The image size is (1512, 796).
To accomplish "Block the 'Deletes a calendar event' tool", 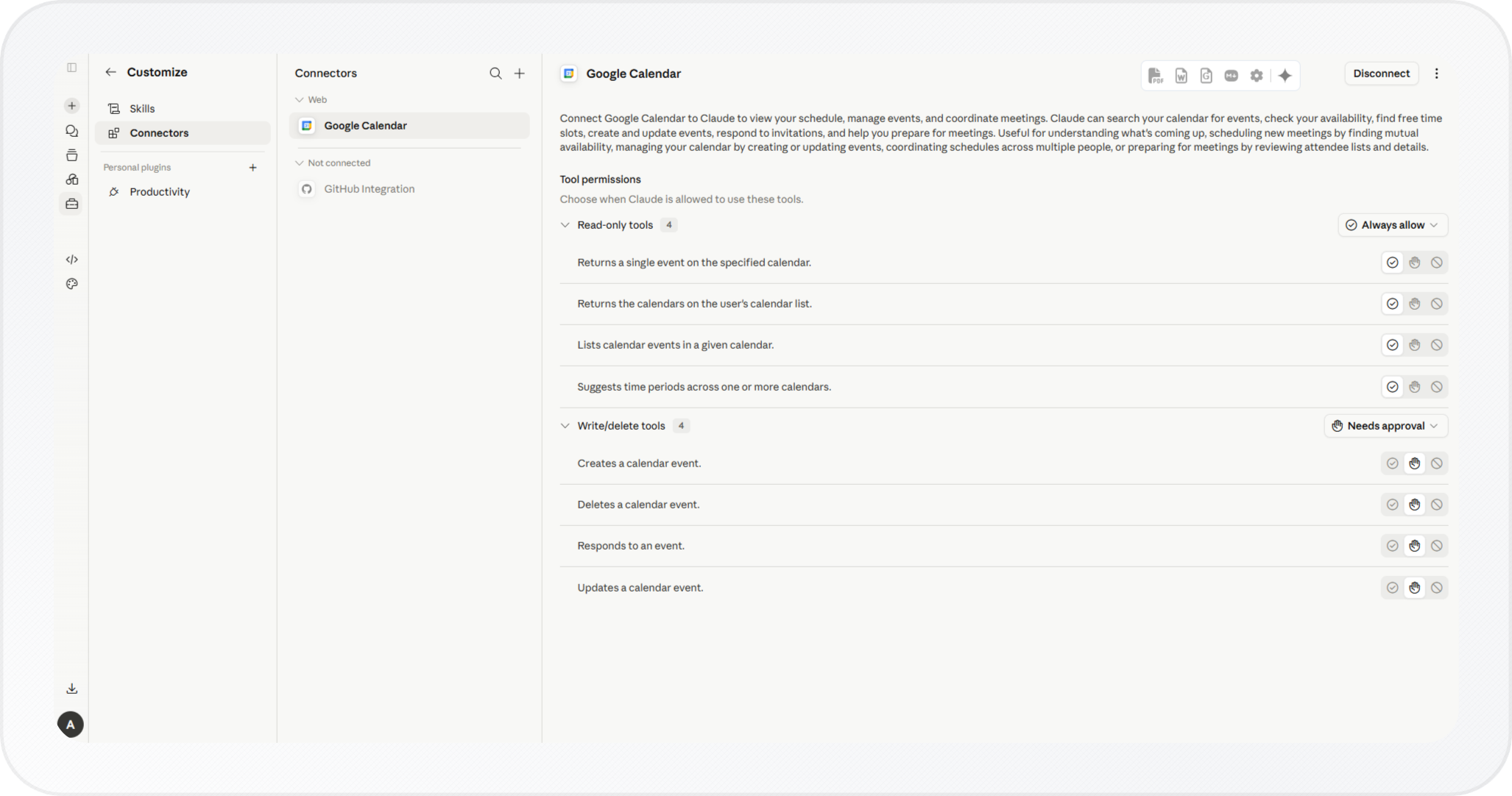I will tap(1436, 505).
